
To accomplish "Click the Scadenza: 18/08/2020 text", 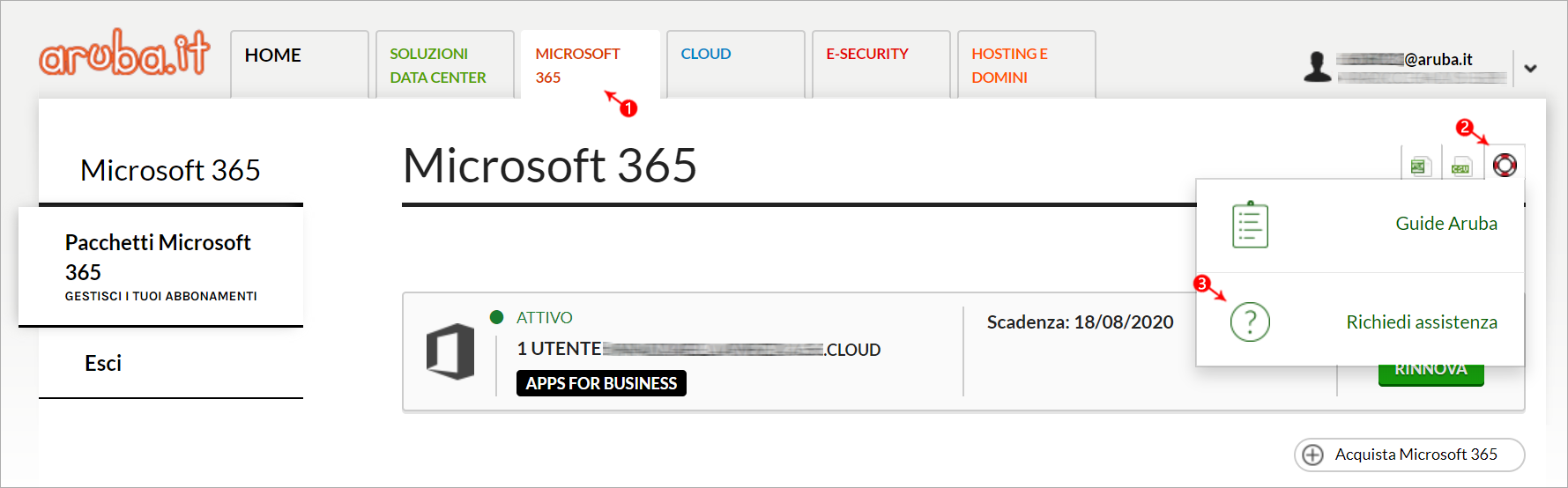I will [x=1080, y=322].
